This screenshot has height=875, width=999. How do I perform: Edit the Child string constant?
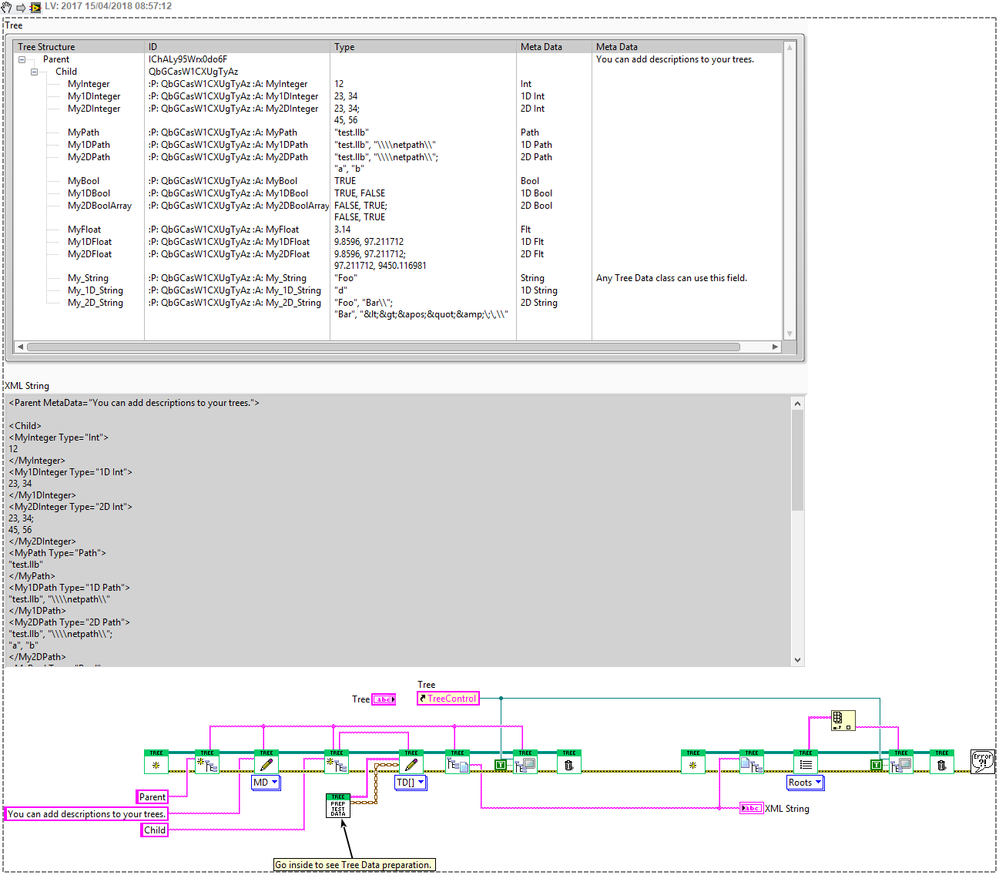pos(154,830)
